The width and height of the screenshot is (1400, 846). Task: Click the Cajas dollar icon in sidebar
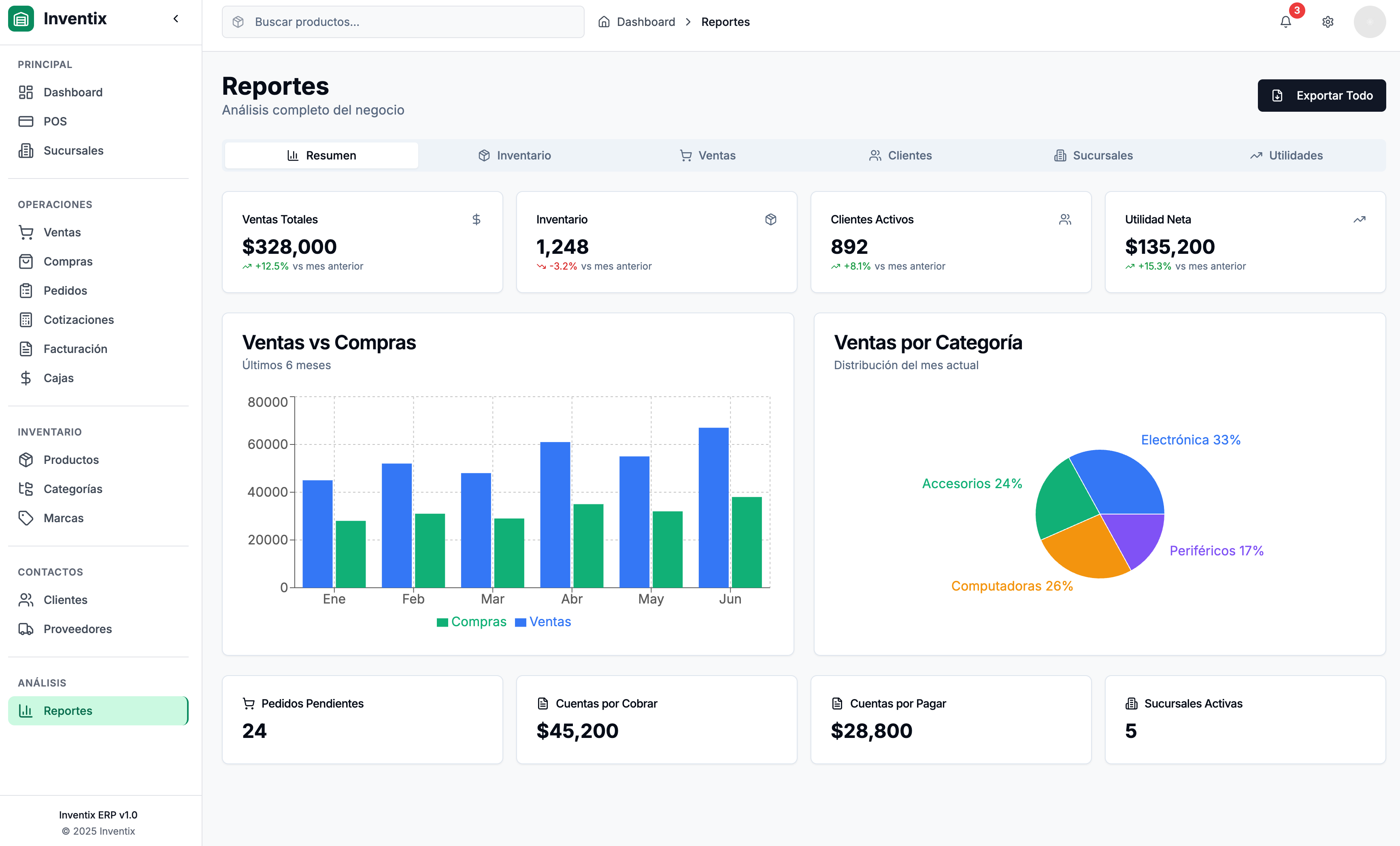pos(26,378)
